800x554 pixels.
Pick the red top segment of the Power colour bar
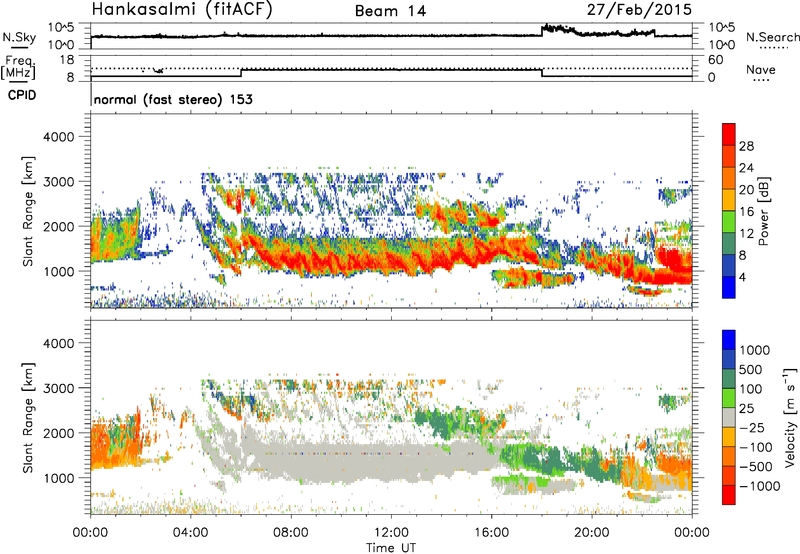click(729, 134)
